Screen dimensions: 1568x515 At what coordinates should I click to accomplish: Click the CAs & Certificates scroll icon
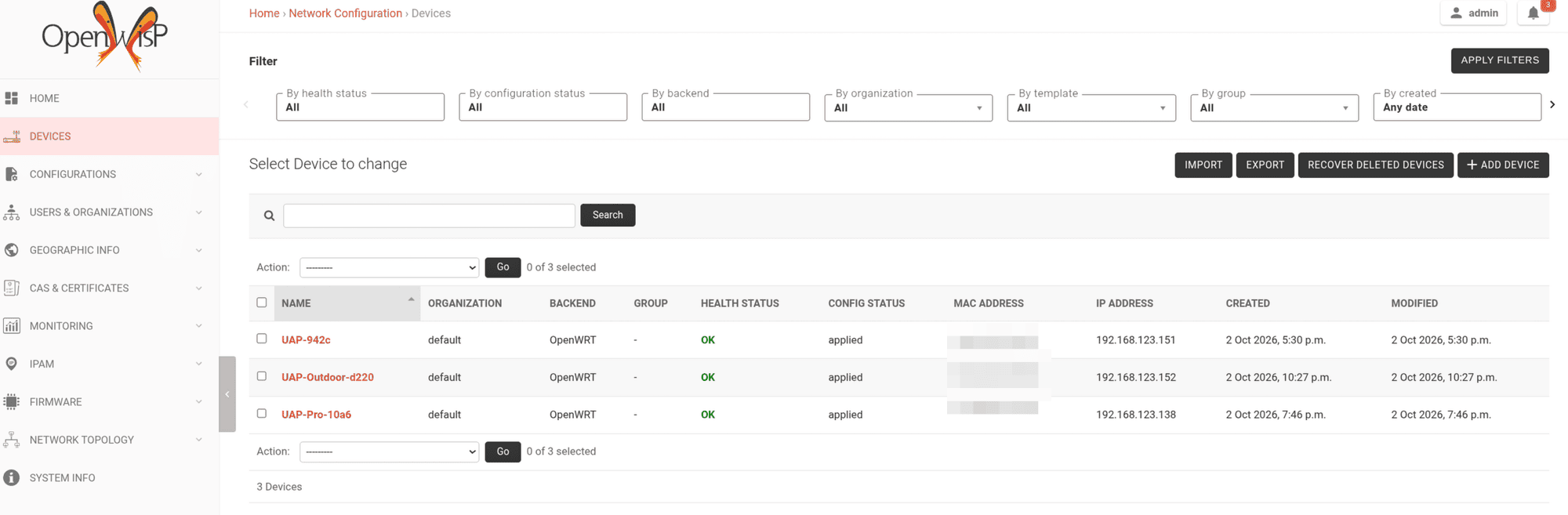click(12, 288)
